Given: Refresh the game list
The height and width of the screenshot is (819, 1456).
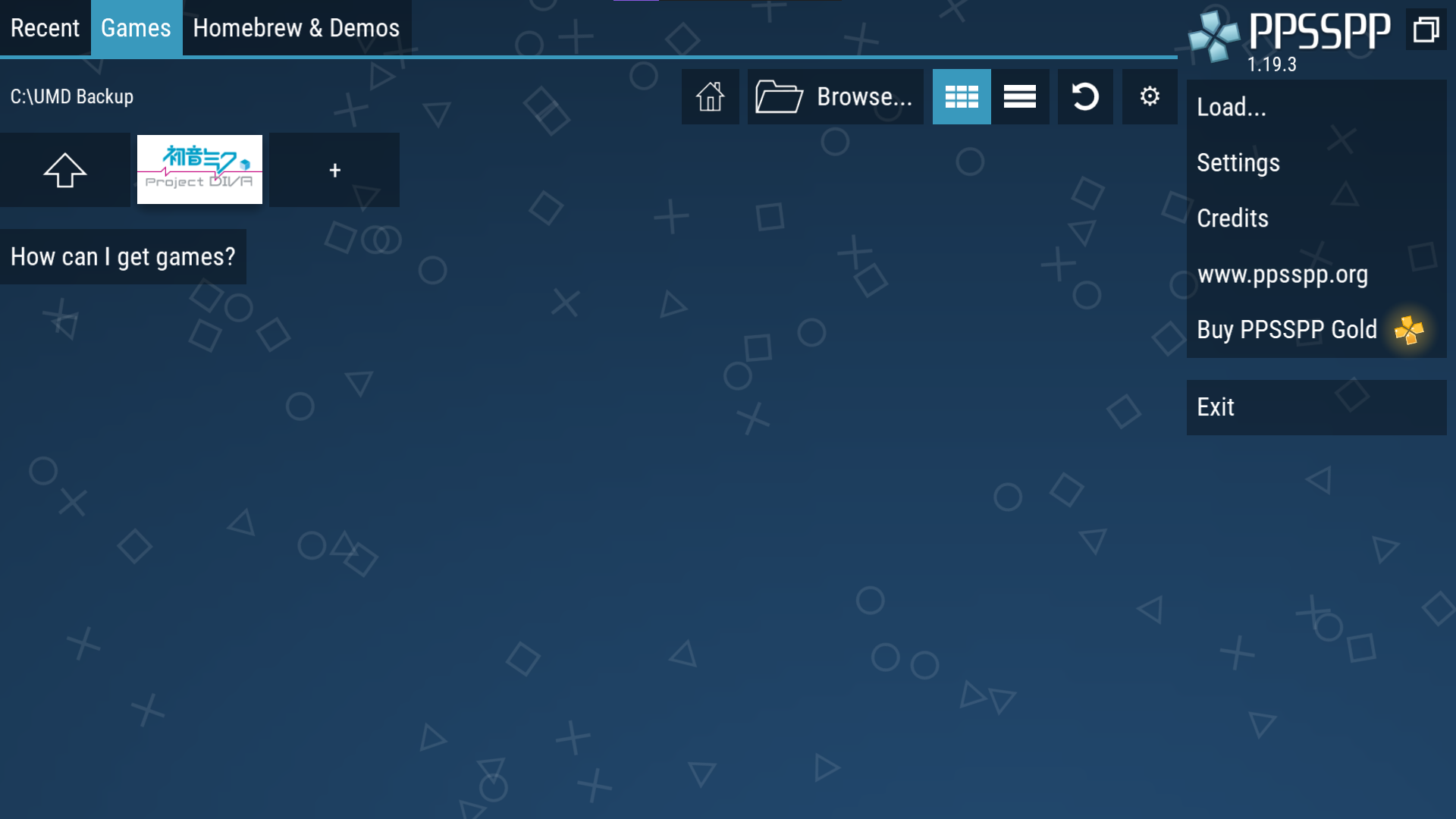Looking at the screenshot, I should click(1085, 97).
